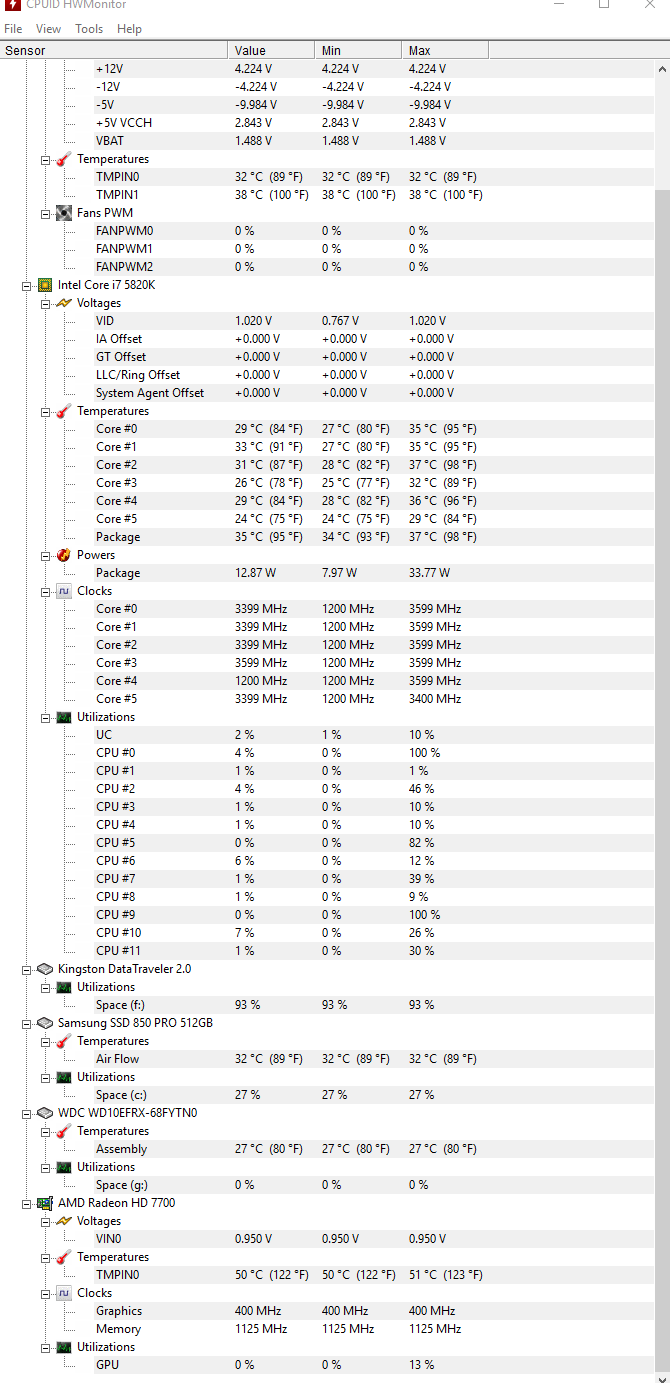Click the Clocks icon under Intel Core i7
Image resolution: width=670 pixels, height=1383 pixels.
pyautogui.click(x=64, y=591)
